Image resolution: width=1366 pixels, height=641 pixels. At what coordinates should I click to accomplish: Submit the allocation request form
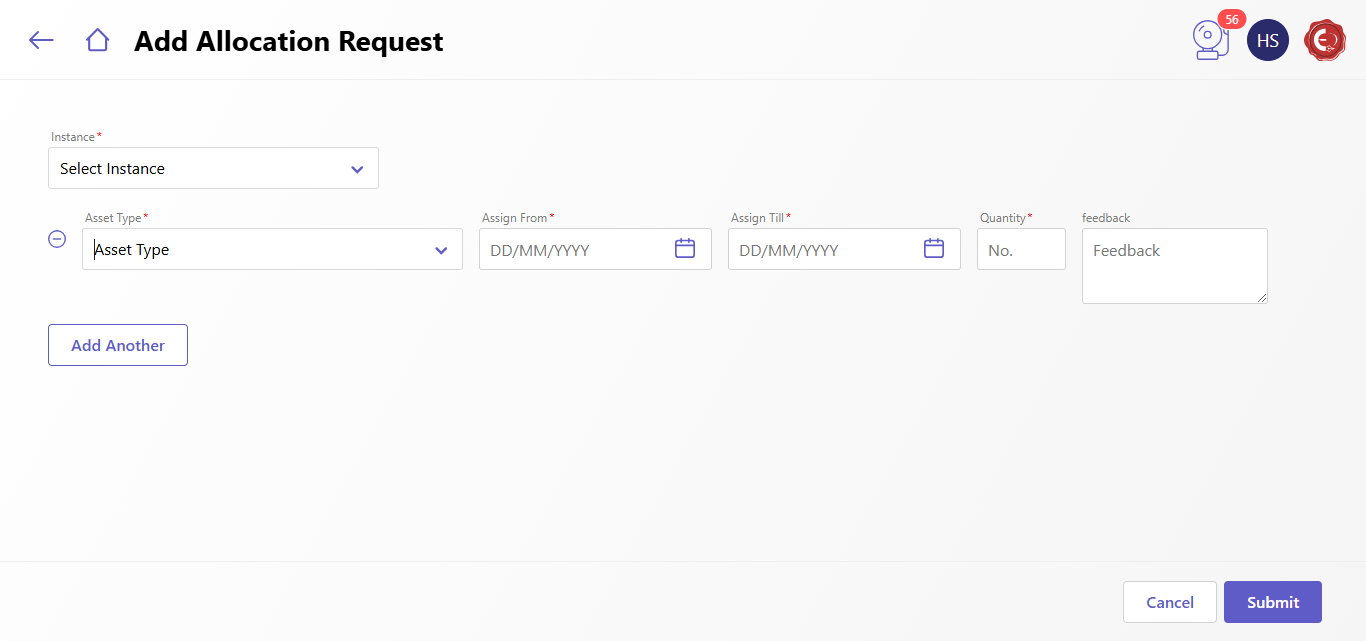pos(1272,602)
